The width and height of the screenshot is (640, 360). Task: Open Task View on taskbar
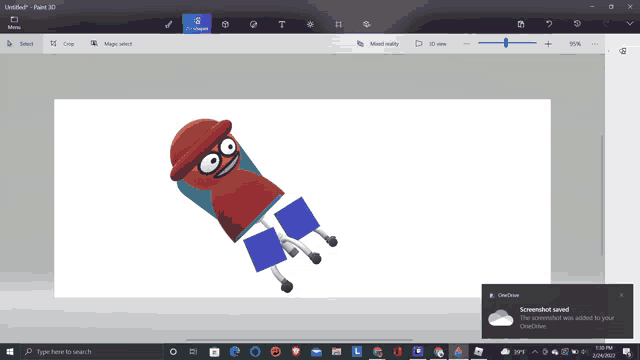(x=193, y=351)
